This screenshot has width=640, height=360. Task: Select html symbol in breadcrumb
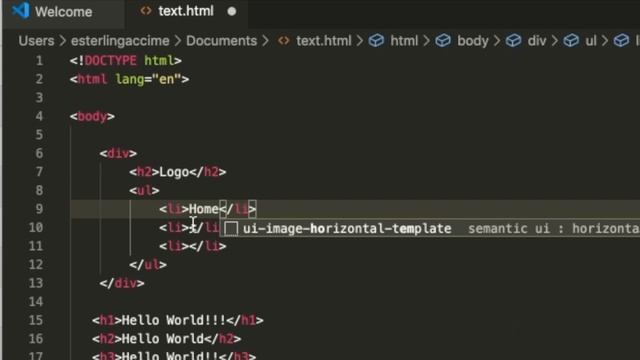click(404, 41)
